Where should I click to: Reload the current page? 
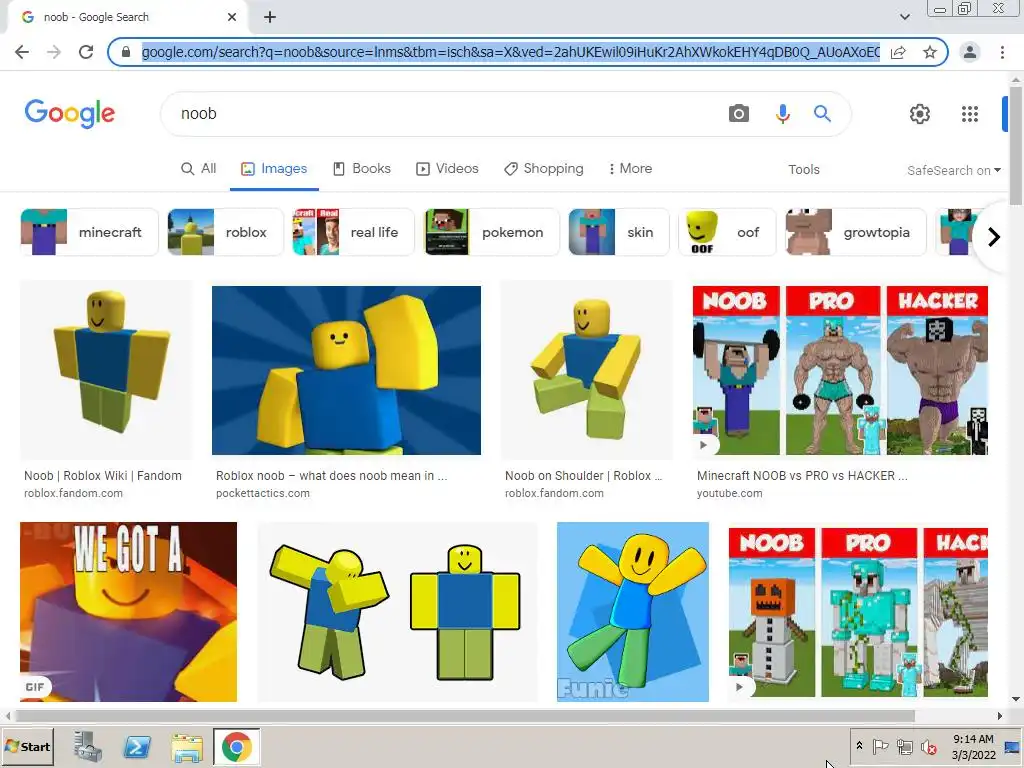[x=86, y=52]
